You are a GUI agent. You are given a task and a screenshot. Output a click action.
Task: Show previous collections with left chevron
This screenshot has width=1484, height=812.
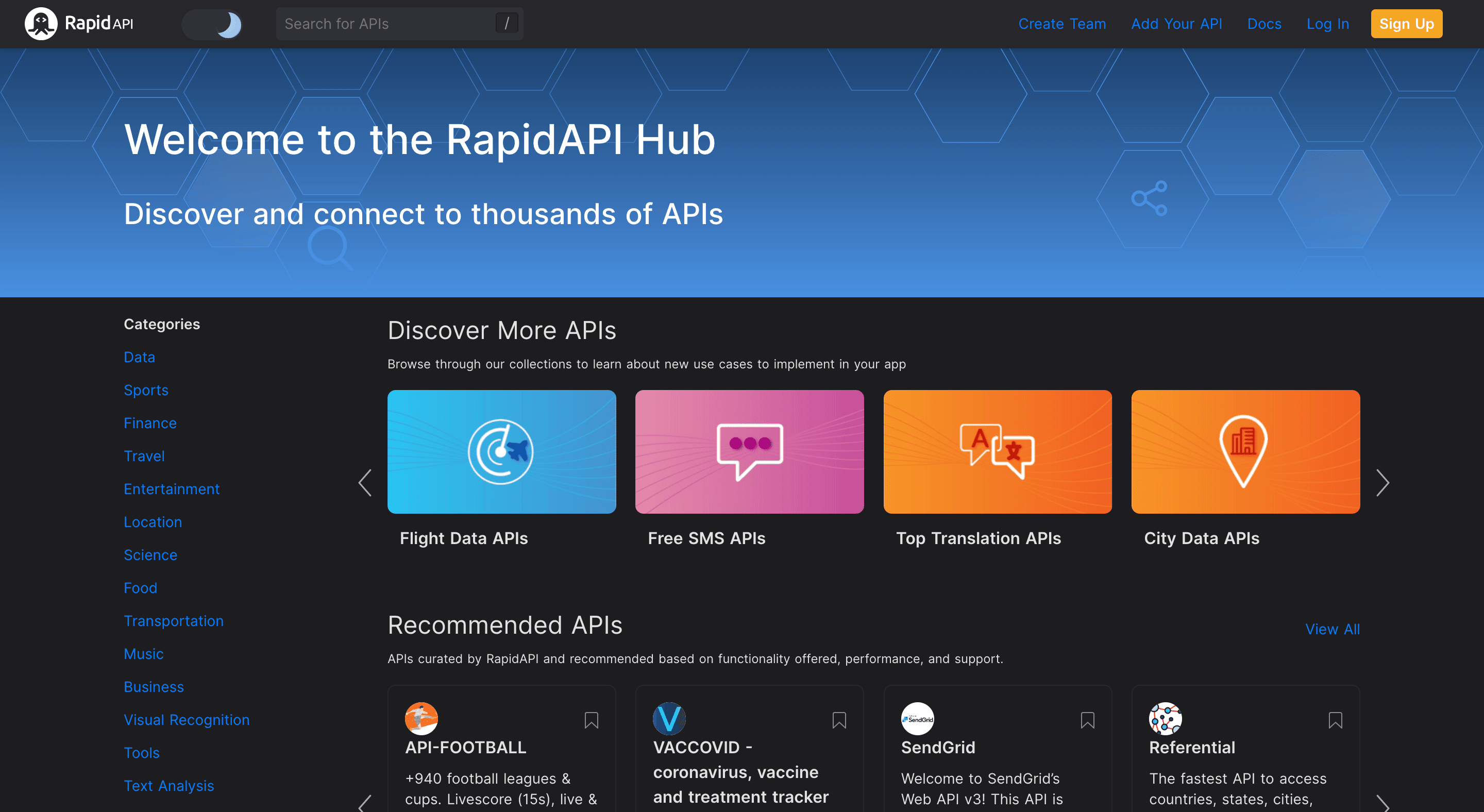click(365, 483)
